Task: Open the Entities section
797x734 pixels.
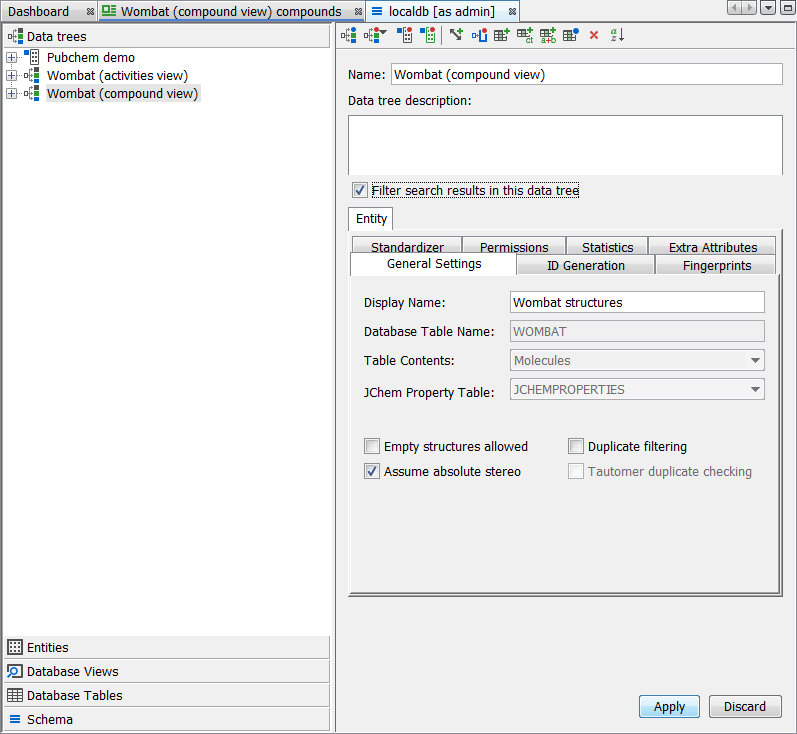Action: (x=167, y=647)
